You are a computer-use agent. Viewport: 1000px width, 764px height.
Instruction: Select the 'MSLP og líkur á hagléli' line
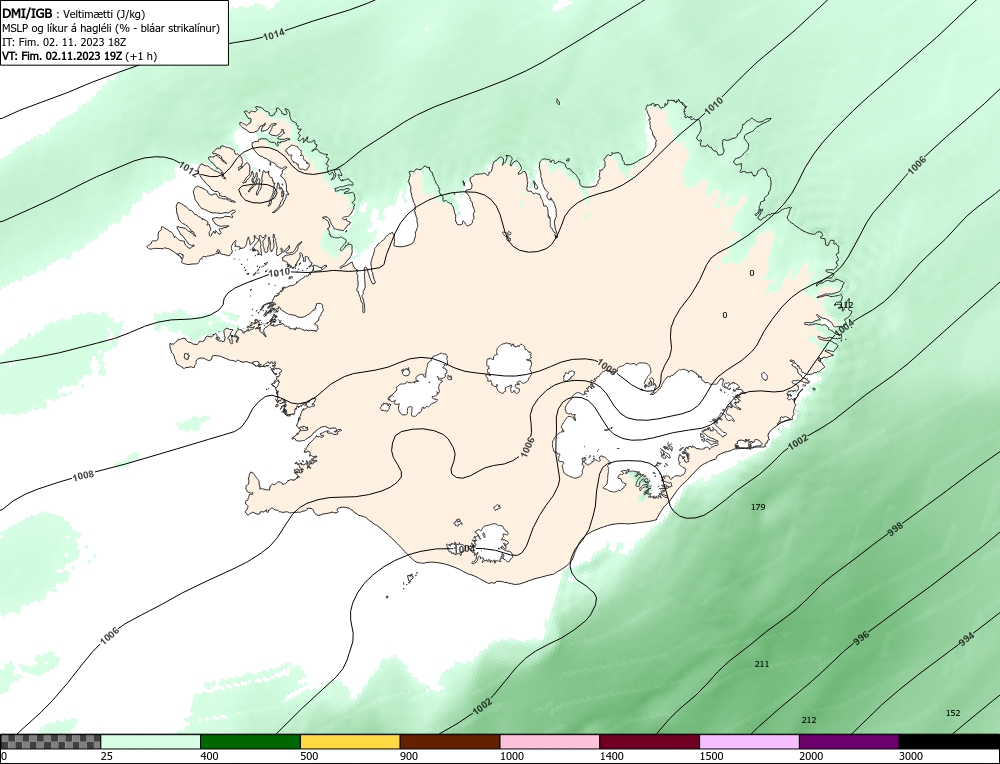tap(111, 28)
